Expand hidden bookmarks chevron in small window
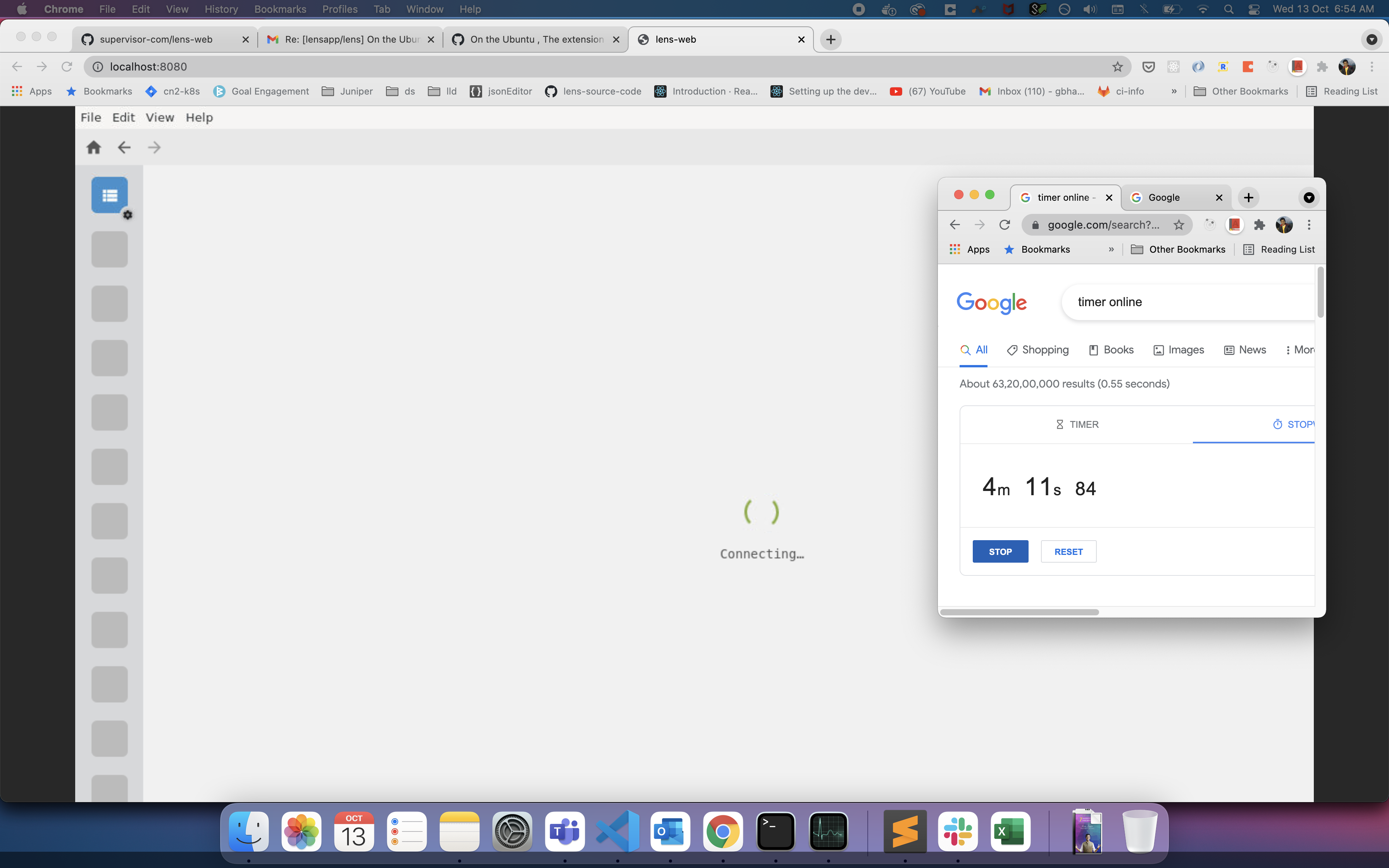This screenshot has width=1389, height=868. tap(1111, 249)
